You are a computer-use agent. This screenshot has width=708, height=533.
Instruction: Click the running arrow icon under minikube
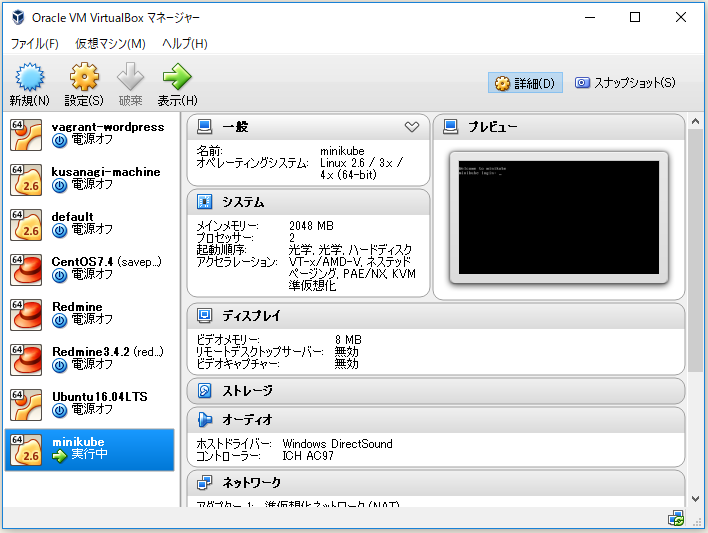(x=59, y=456)
